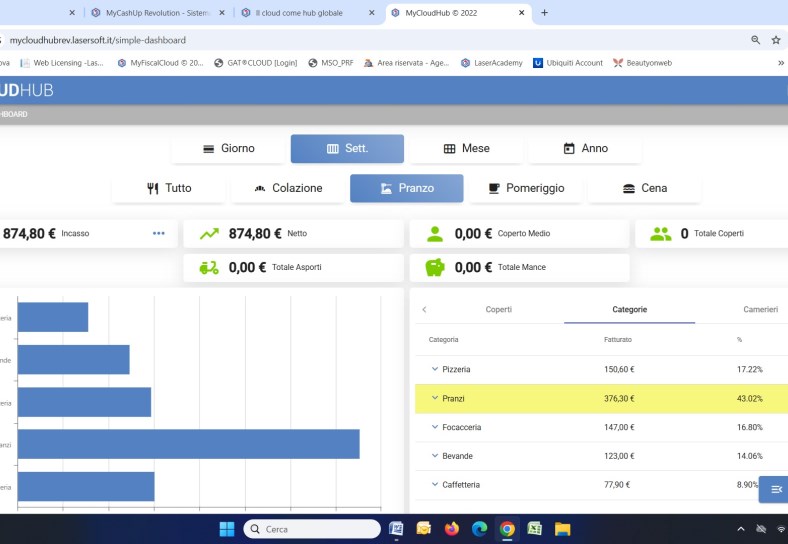Click the person icon for Coperto Medio

coord(435,234)
